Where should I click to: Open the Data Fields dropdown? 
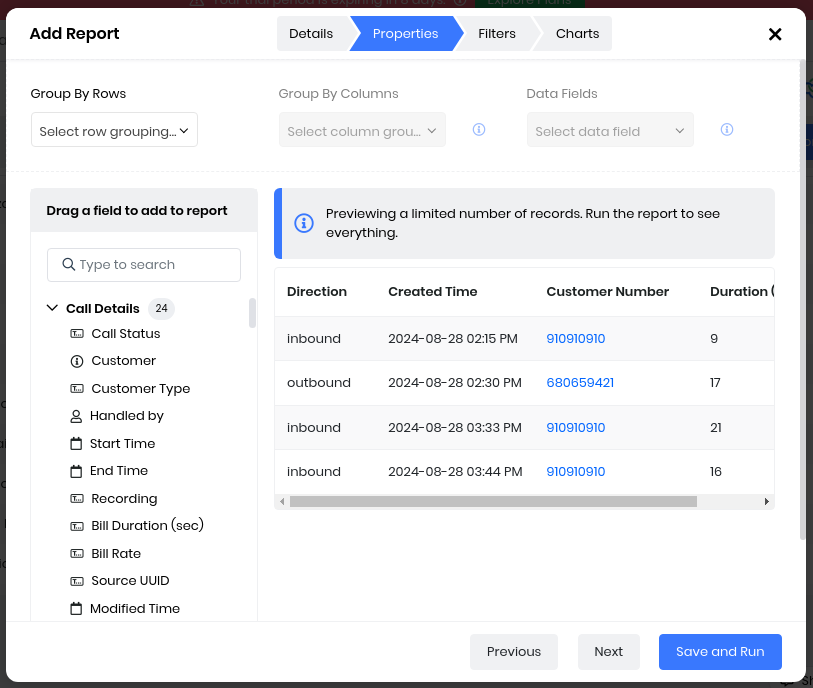[x=610, y=131]
